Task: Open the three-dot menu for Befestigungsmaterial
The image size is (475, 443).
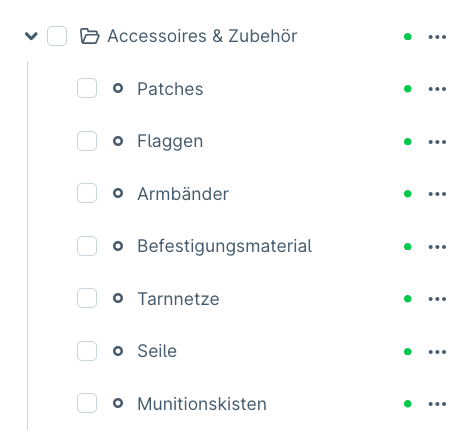Action: coord(437,247)
